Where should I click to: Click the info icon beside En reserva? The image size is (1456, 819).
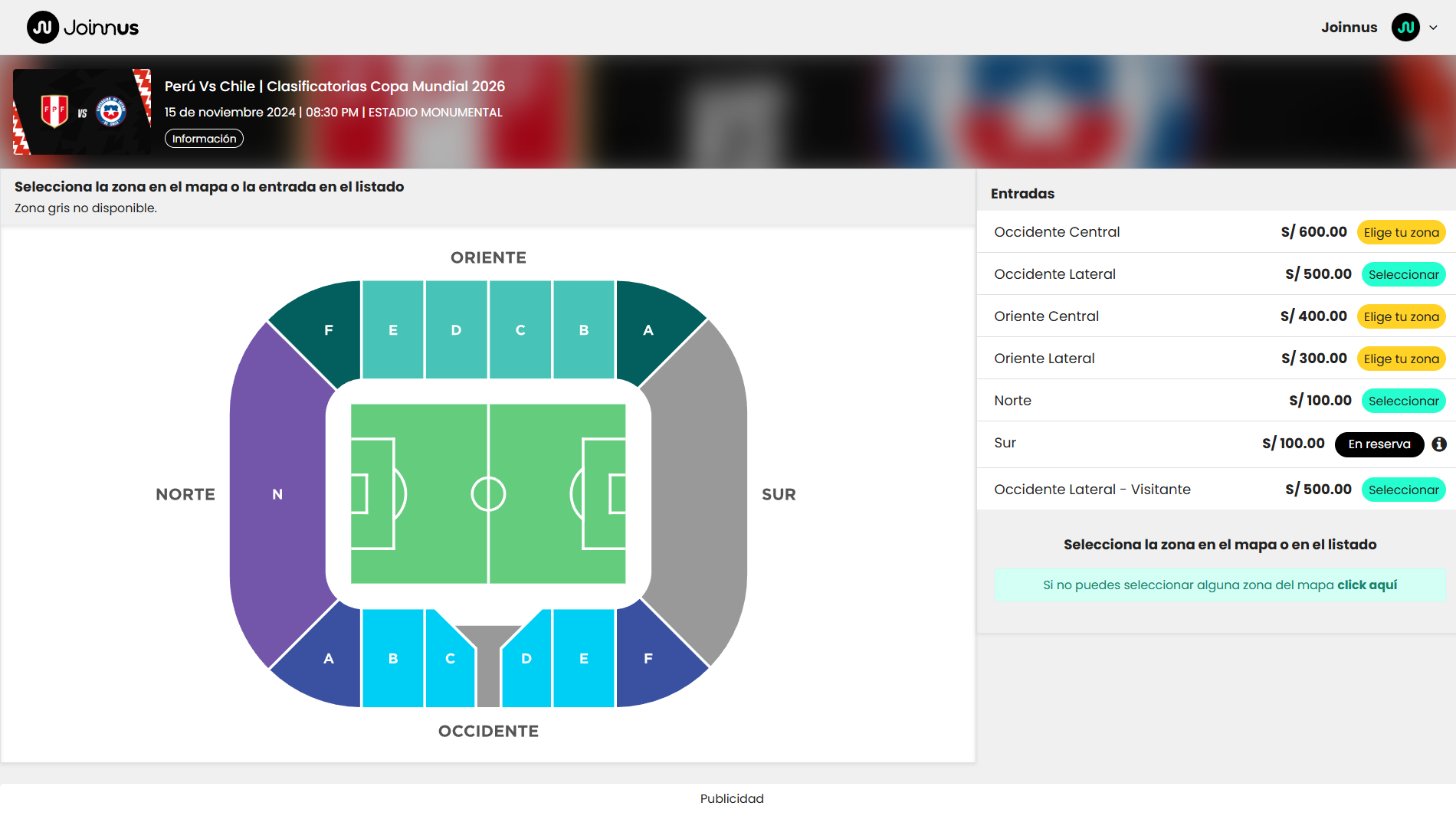pos(1439,444)
